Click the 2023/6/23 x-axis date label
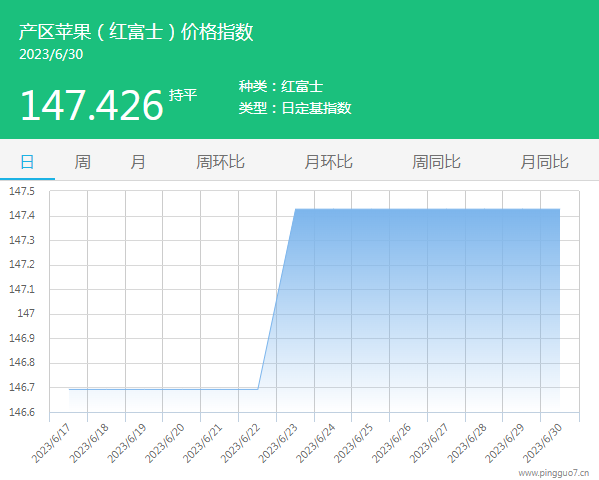Screen dimensions: 599x480 (x=278, y=443)
